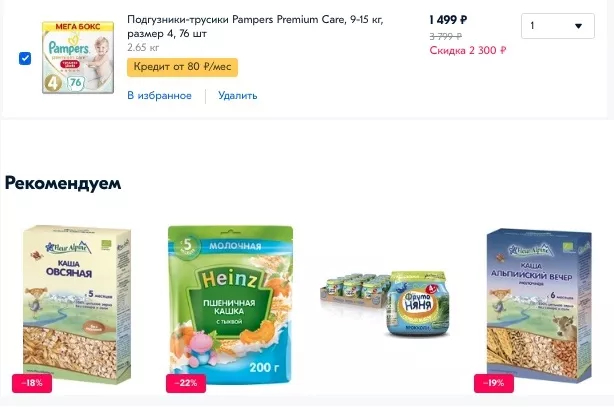Uncheck the Pampers cart item checkbox
The width and height of the screenshot is (614, 407).
tap(25, 58)
